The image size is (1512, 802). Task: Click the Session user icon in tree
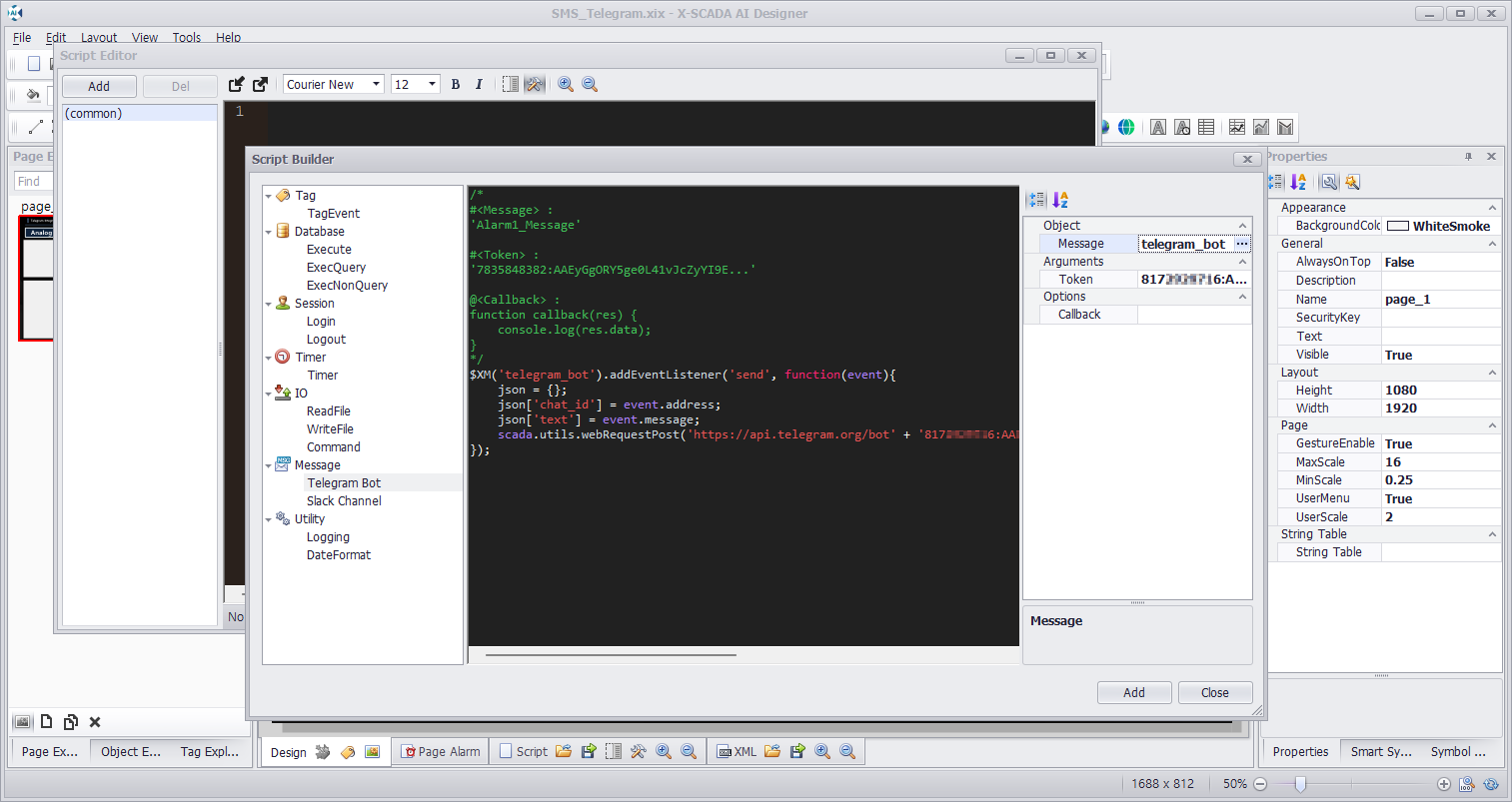283,304
